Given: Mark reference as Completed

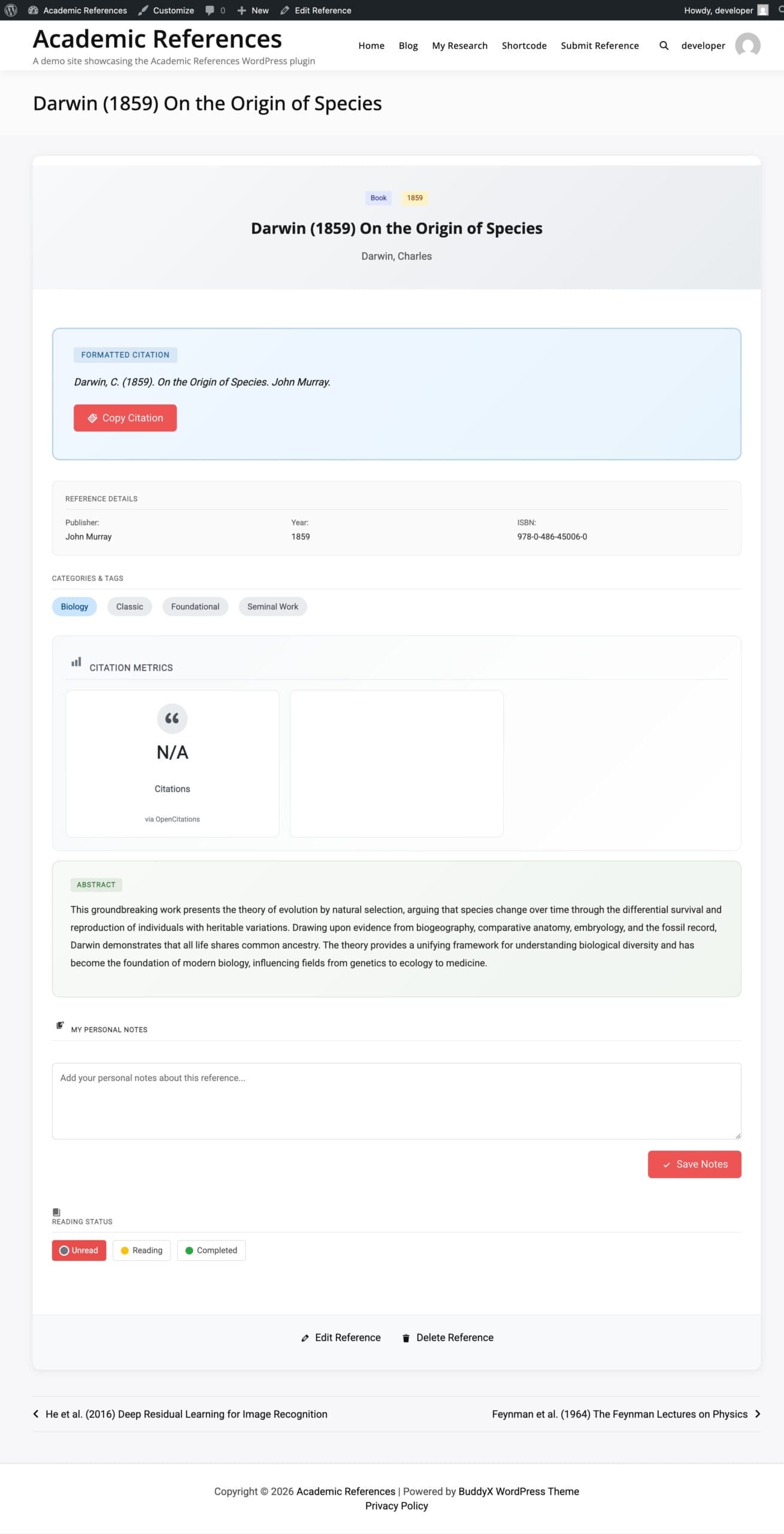Looking at the screenshot, I should 211,1250.
